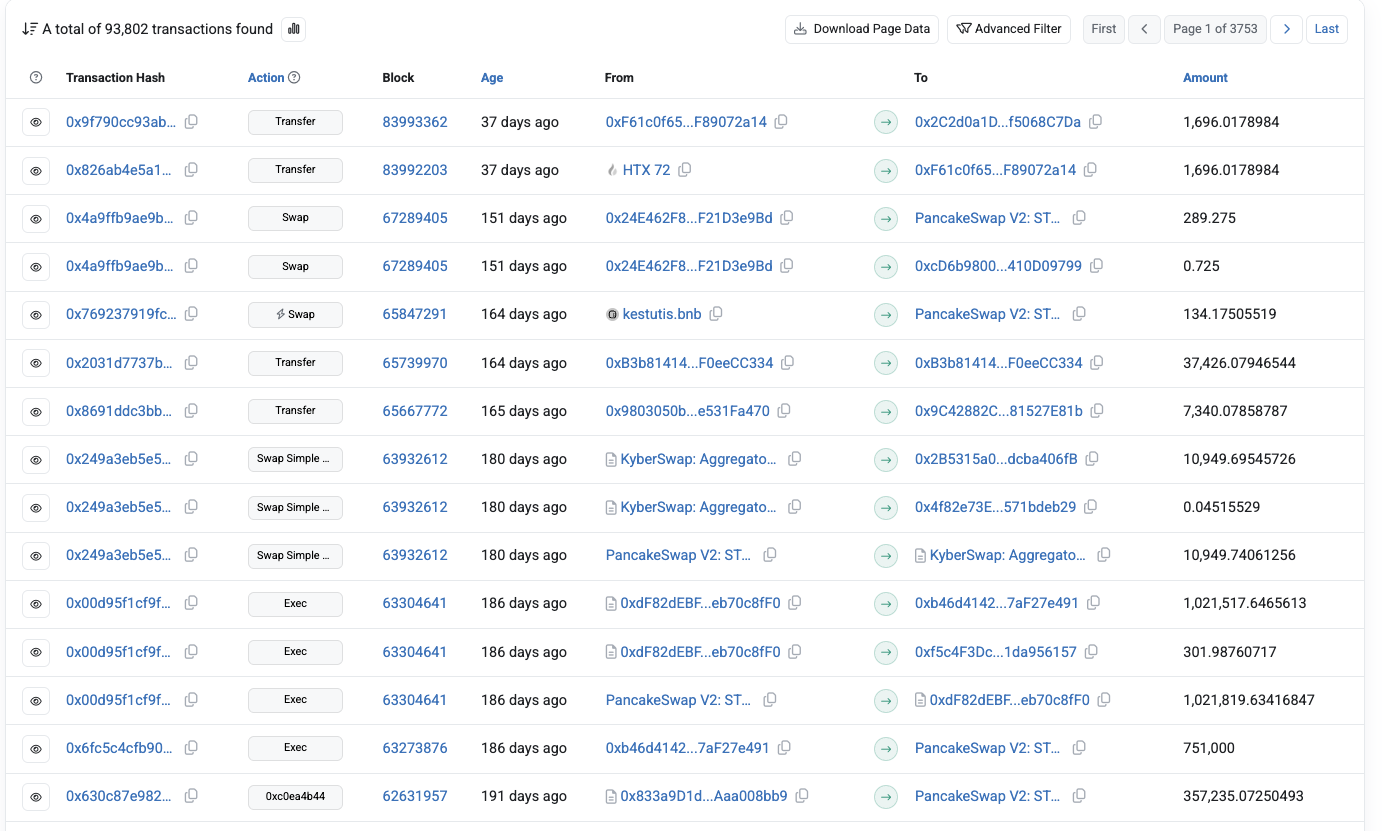The image size is (1382, 831).
Task: Click Download Page Data
Action: click(x=861, y=29)
